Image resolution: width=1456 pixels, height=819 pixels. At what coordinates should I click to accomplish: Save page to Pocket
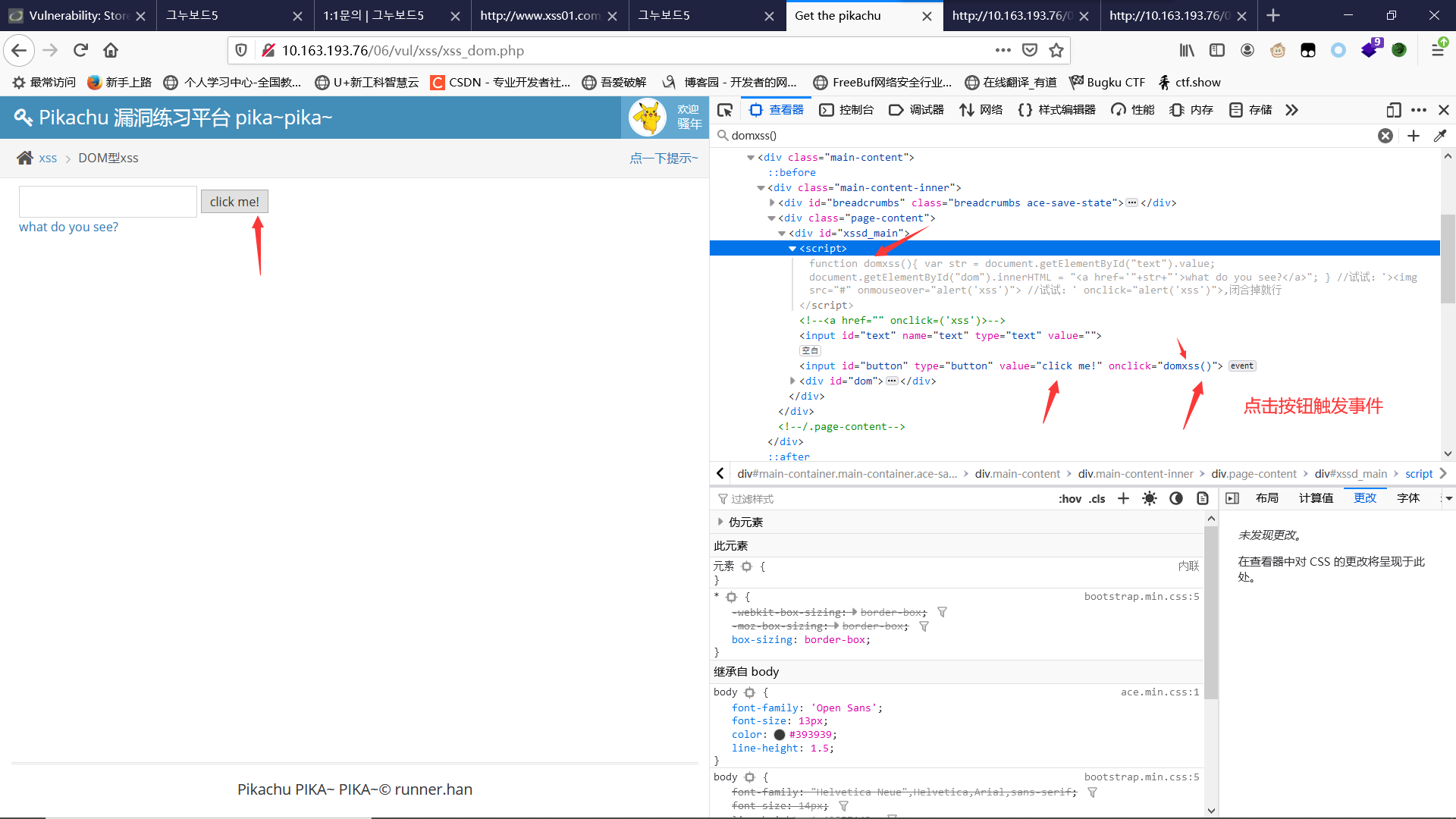coord(1029,50)
